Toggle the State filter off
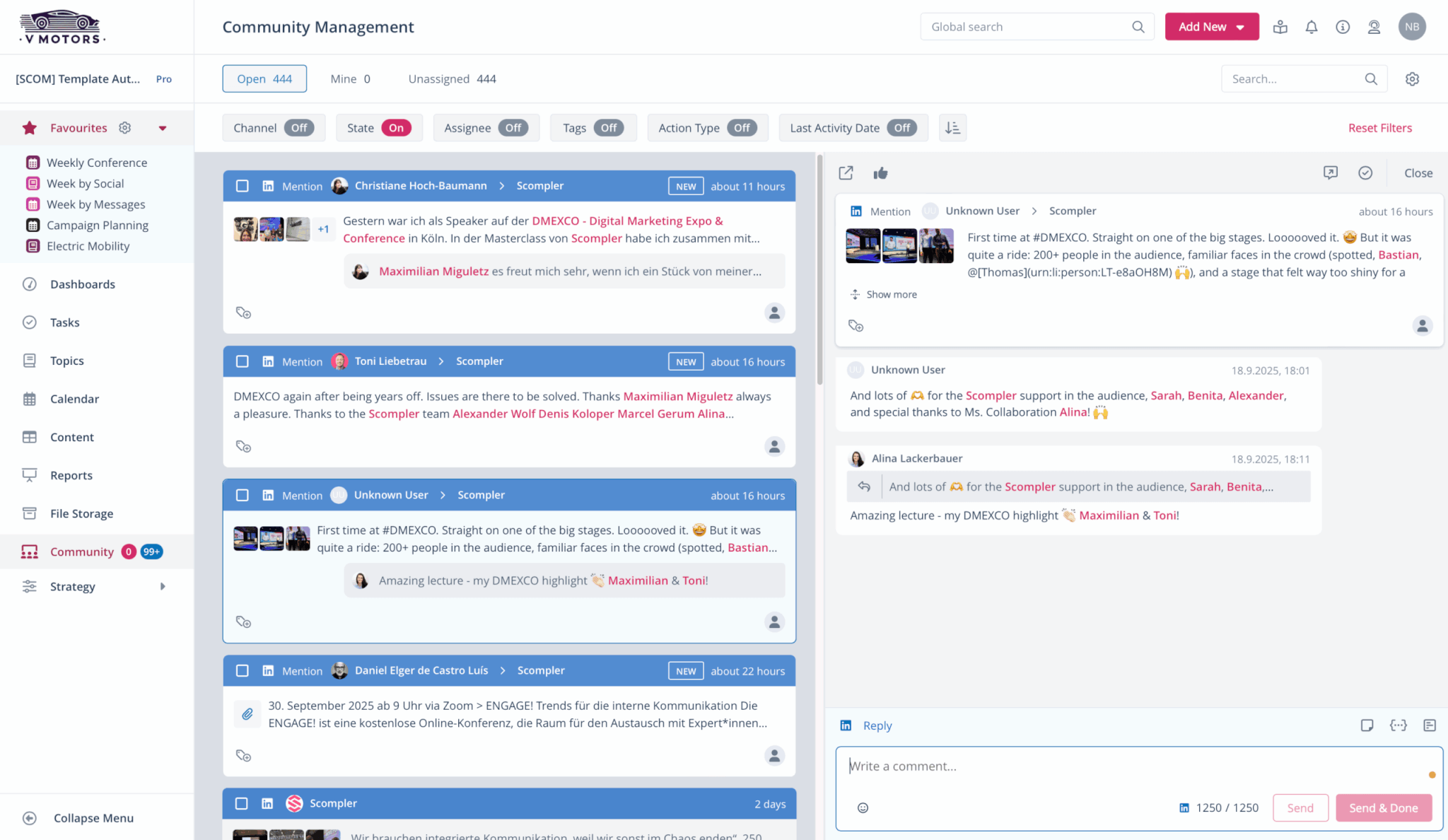The image size is (1448, 840). (396, 127)
